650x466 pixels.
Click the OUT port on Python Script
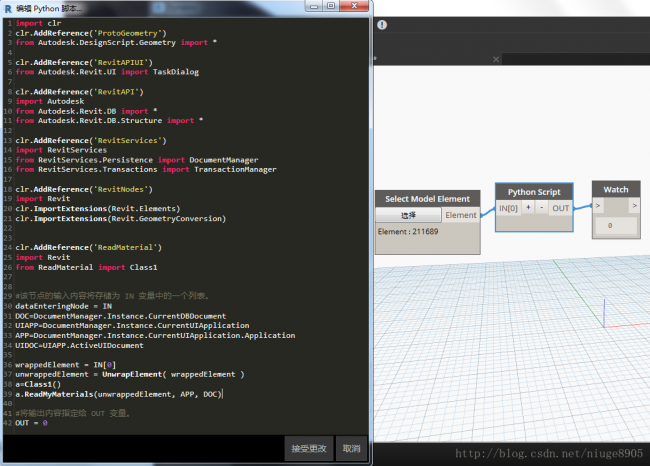560,208
